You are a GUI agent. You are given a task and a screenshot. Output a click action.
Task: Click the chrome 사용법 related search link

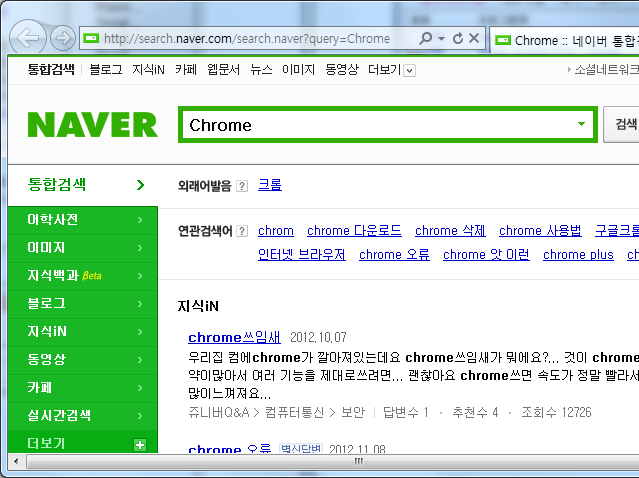(x=540, y=231)
